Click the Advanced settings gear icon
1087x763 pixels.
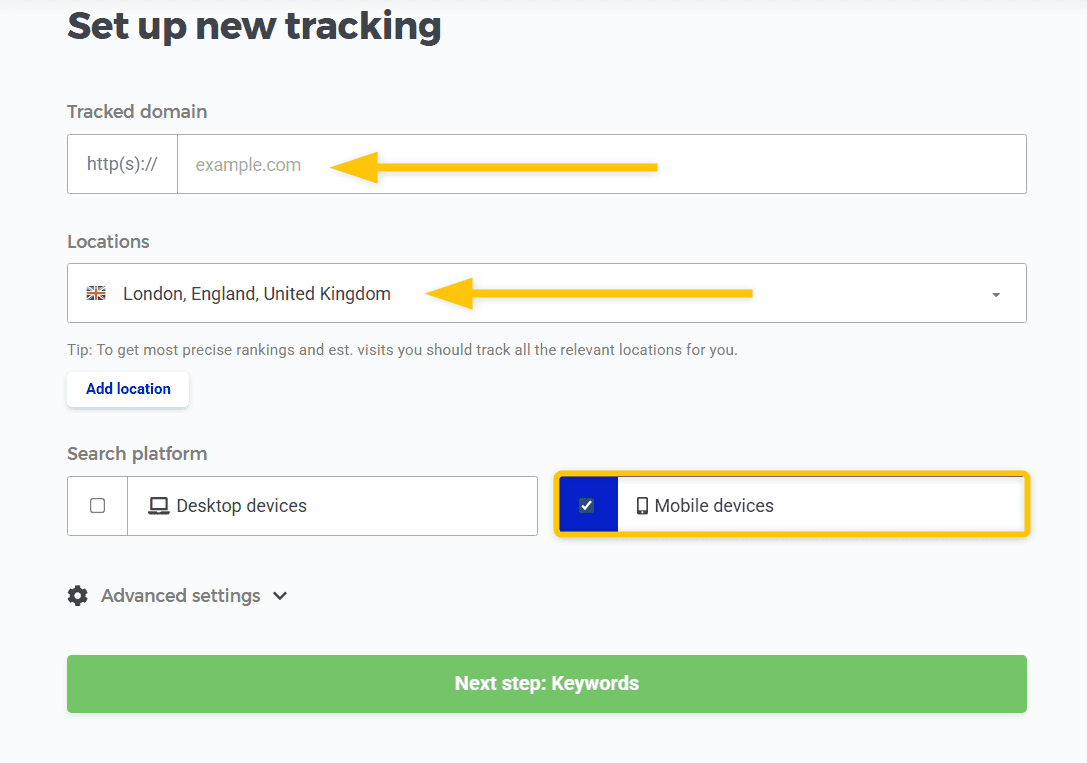(x=77, y=596)
